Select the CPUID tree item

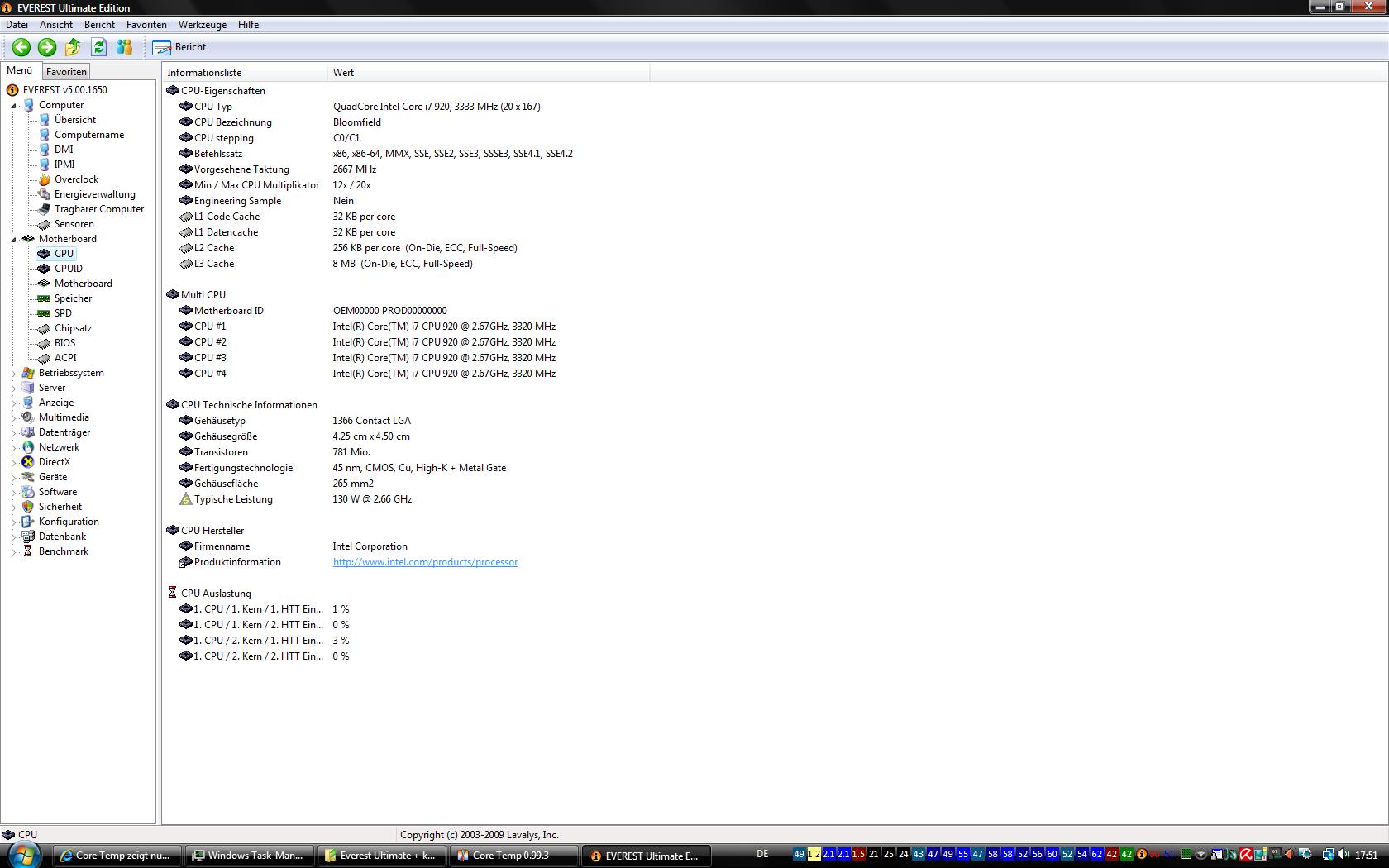(x=68, y=269)
